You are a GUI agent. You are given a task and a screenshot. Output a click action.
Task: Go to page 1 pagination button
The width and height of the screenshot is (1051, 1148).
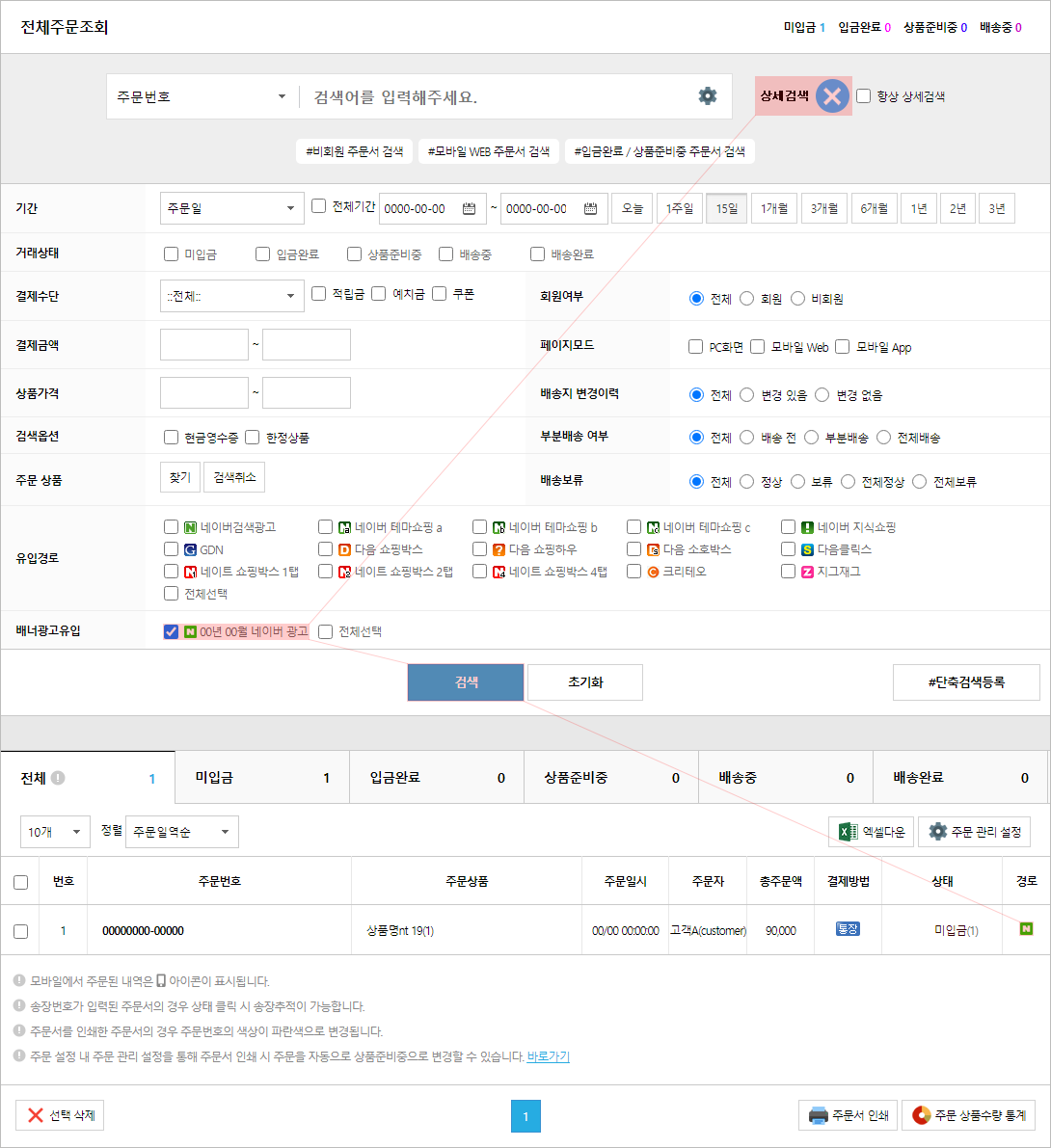[x=525, y=1116]
